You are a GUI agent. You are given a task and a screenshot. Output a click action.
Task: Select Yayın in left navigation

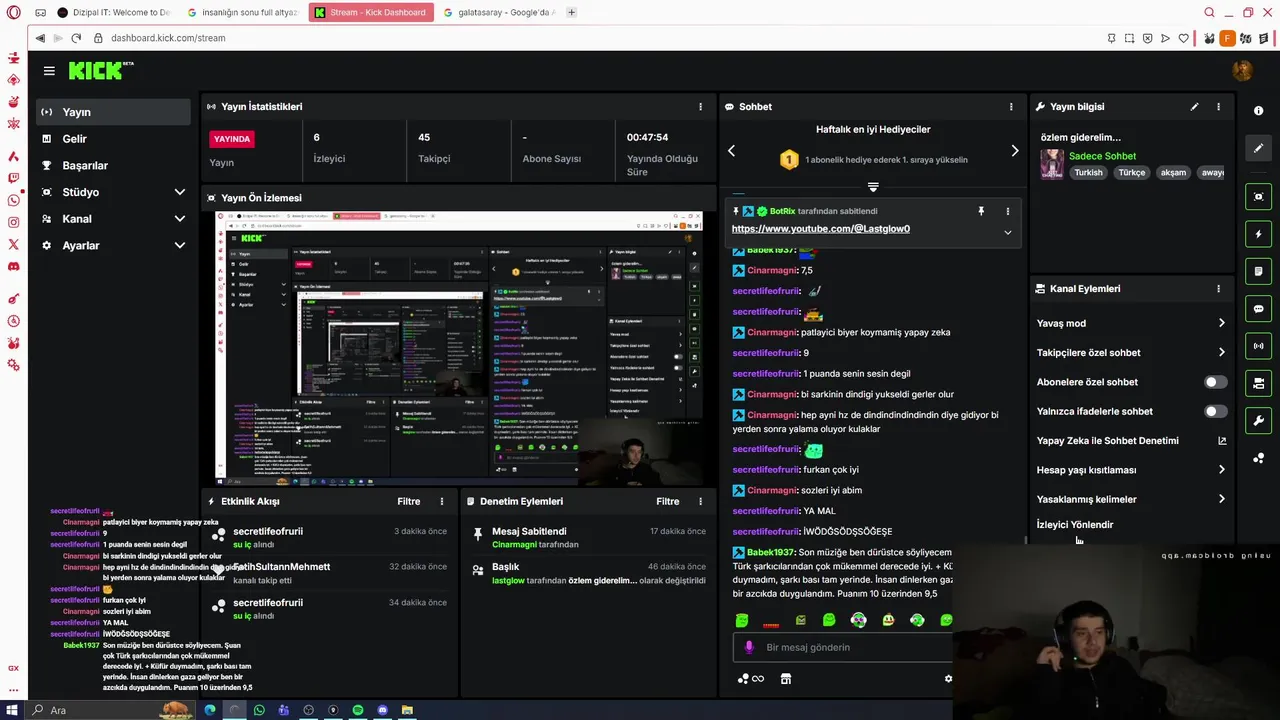pos(113,112)
